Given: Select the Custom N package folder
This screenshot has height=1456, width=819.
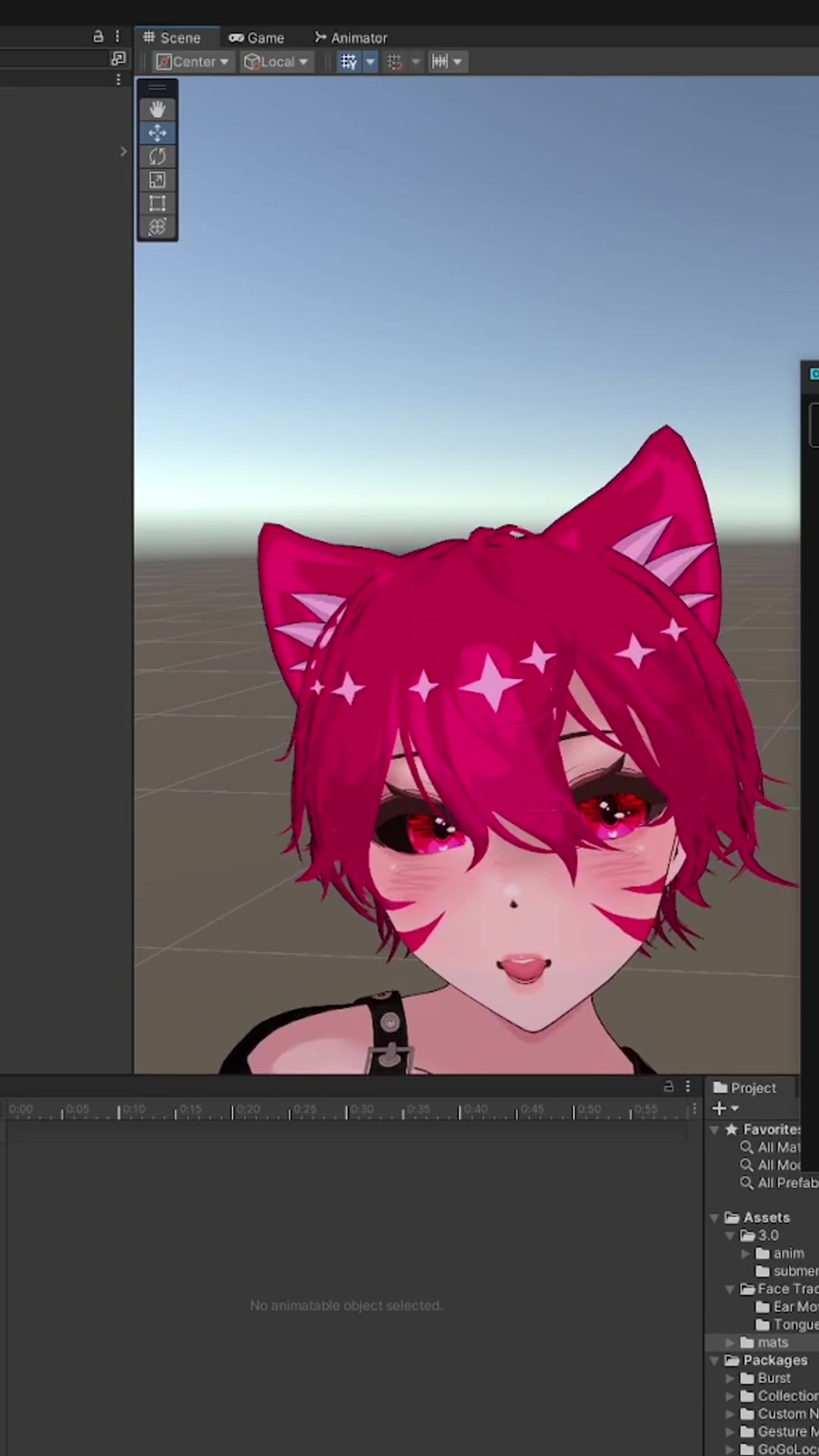Looking at the screenshot, I should [x=780, y=1414].
